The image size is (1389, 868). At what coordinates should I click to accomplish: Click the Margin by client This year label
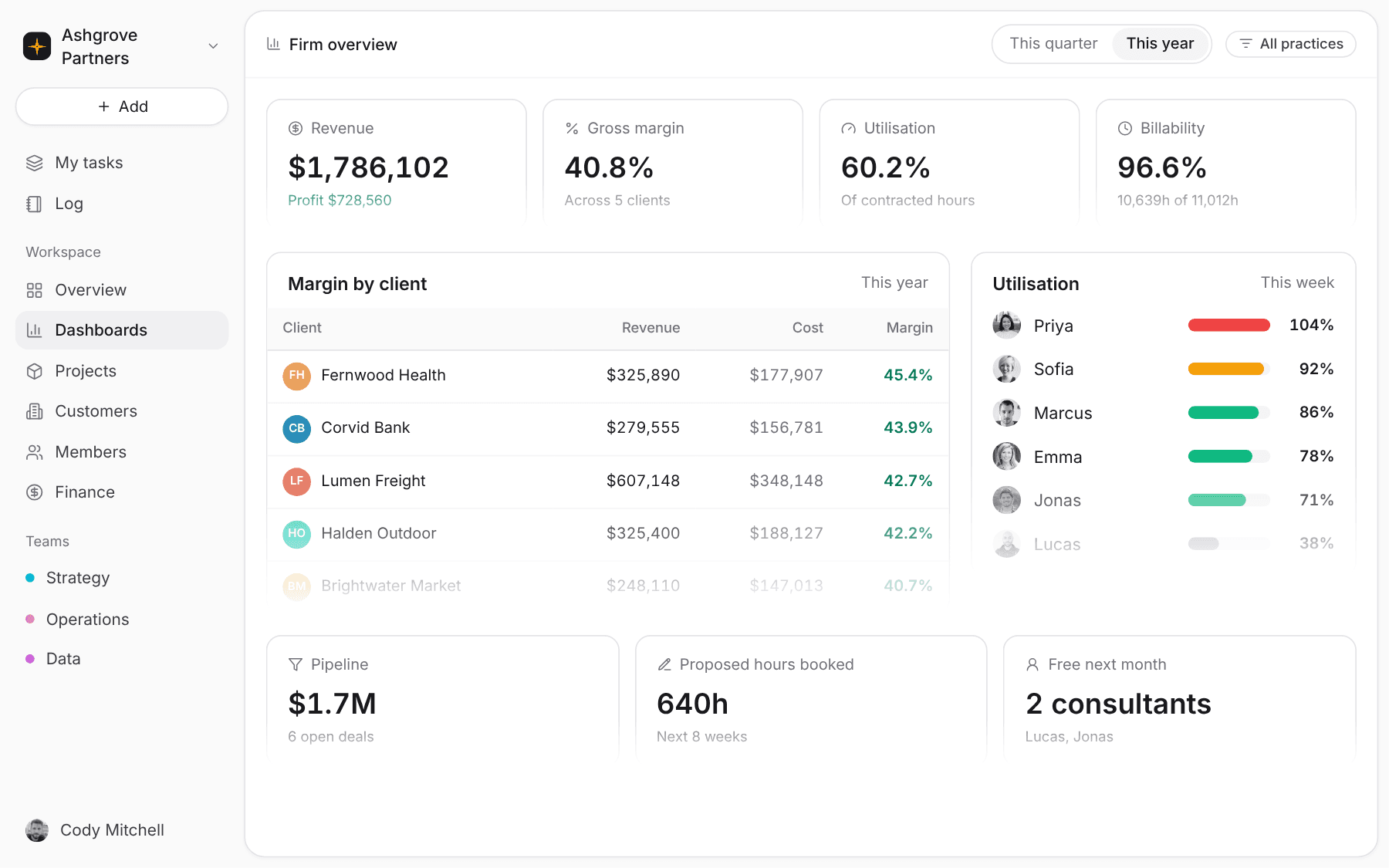tap(894, 283)
